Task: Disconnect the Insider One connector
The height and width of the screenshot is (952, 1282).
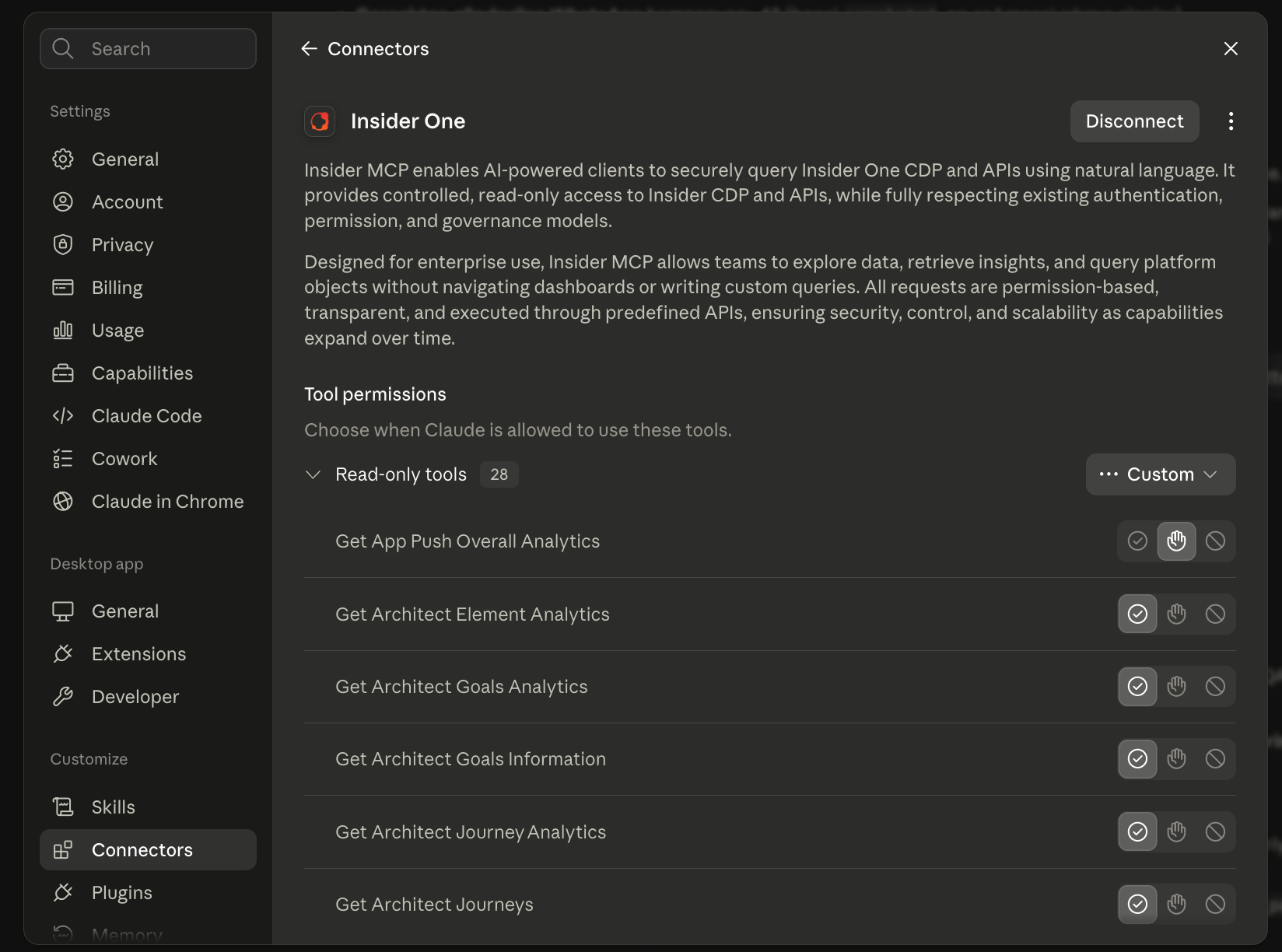Action: (1134, 121)
